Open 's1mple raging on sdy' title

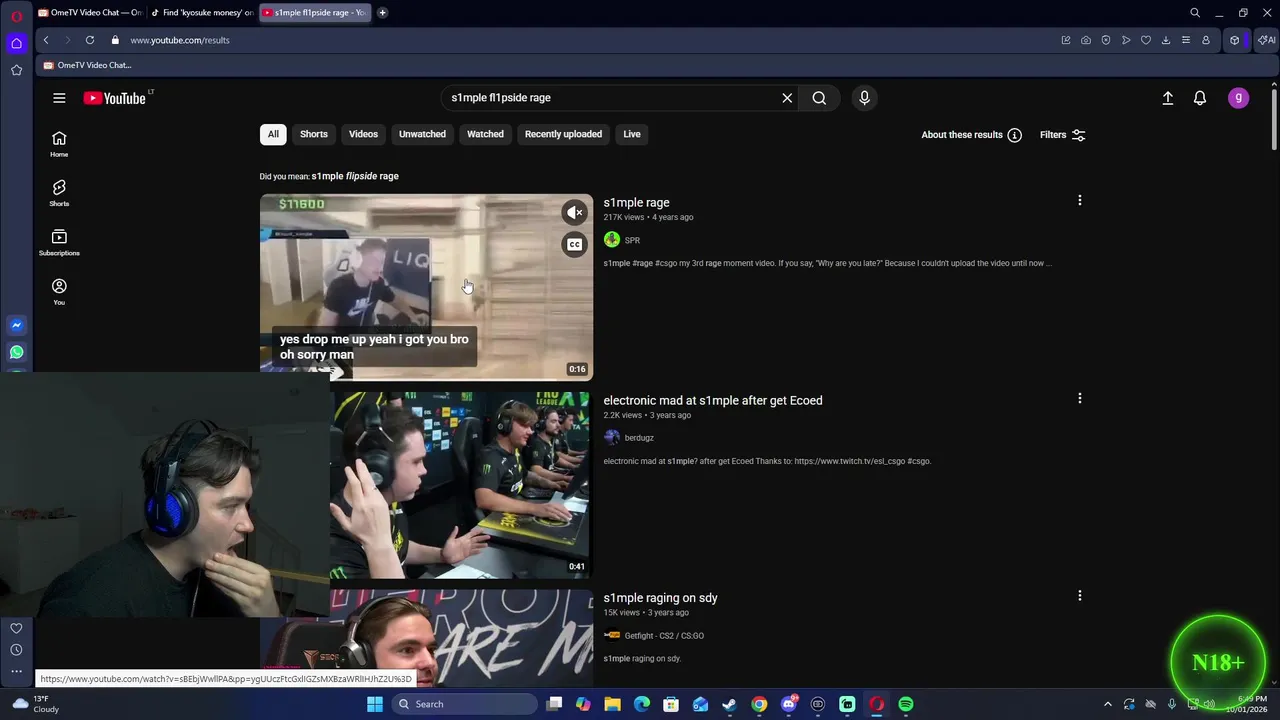(x=660, y=598)
